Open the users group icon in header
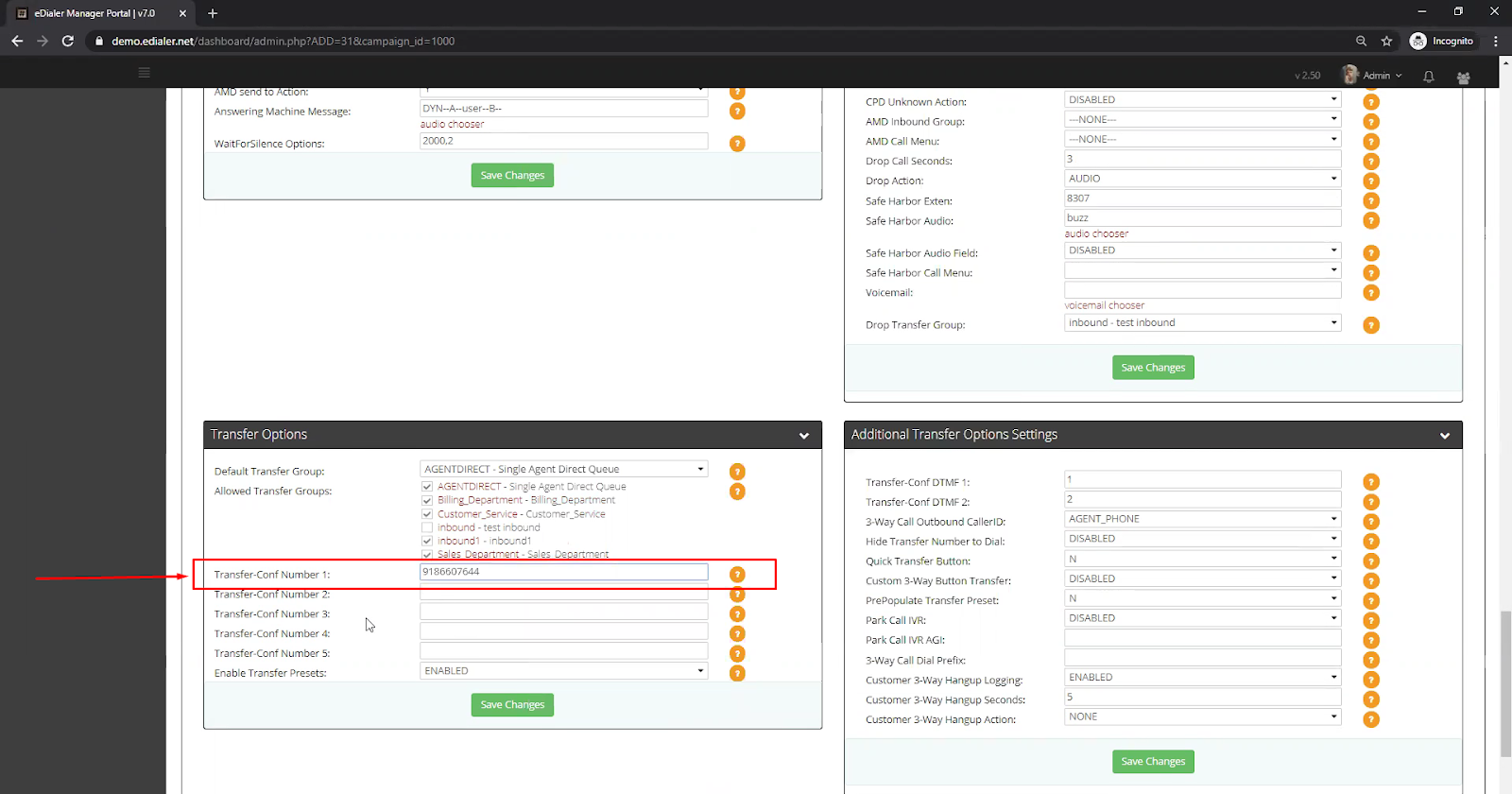Screen dimensions: 1512x794 1463,78
